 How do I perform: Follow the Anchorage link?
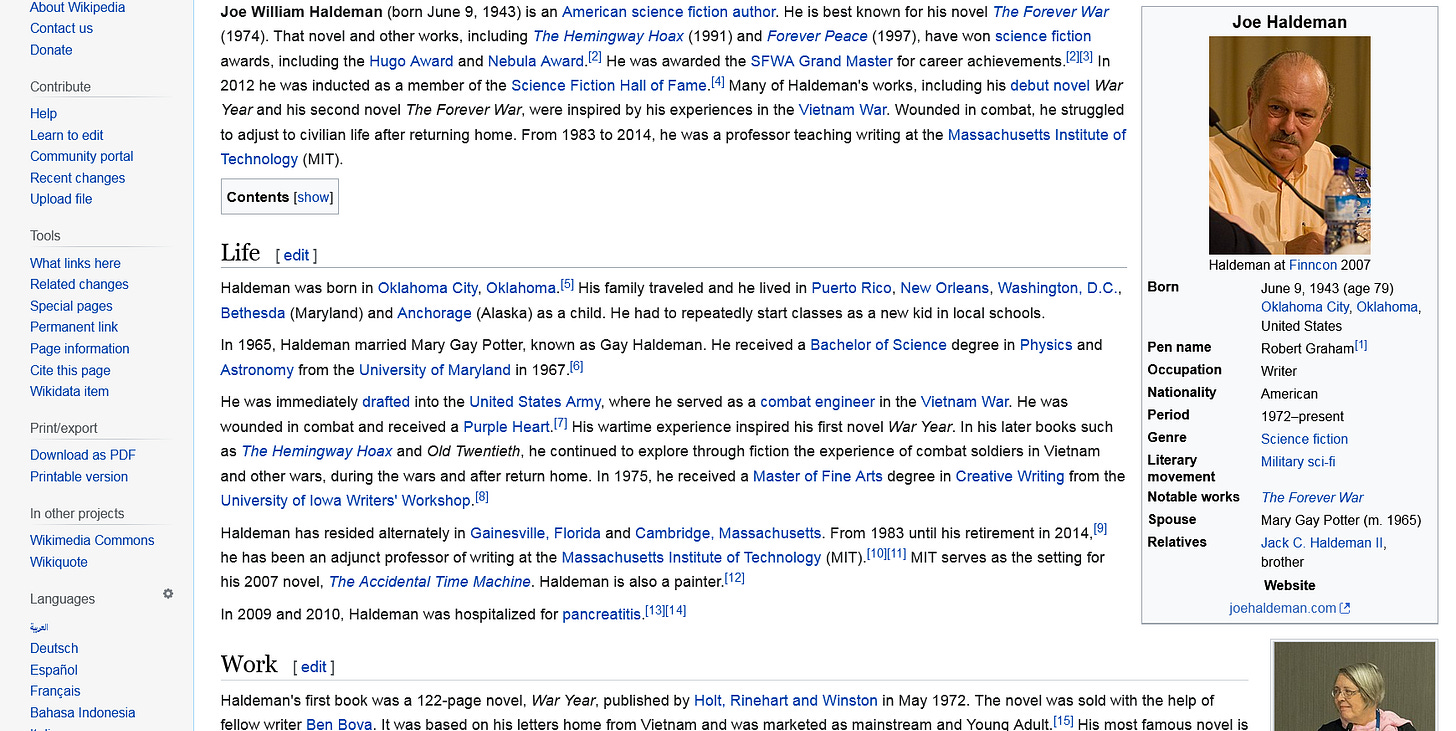(434, 313)
